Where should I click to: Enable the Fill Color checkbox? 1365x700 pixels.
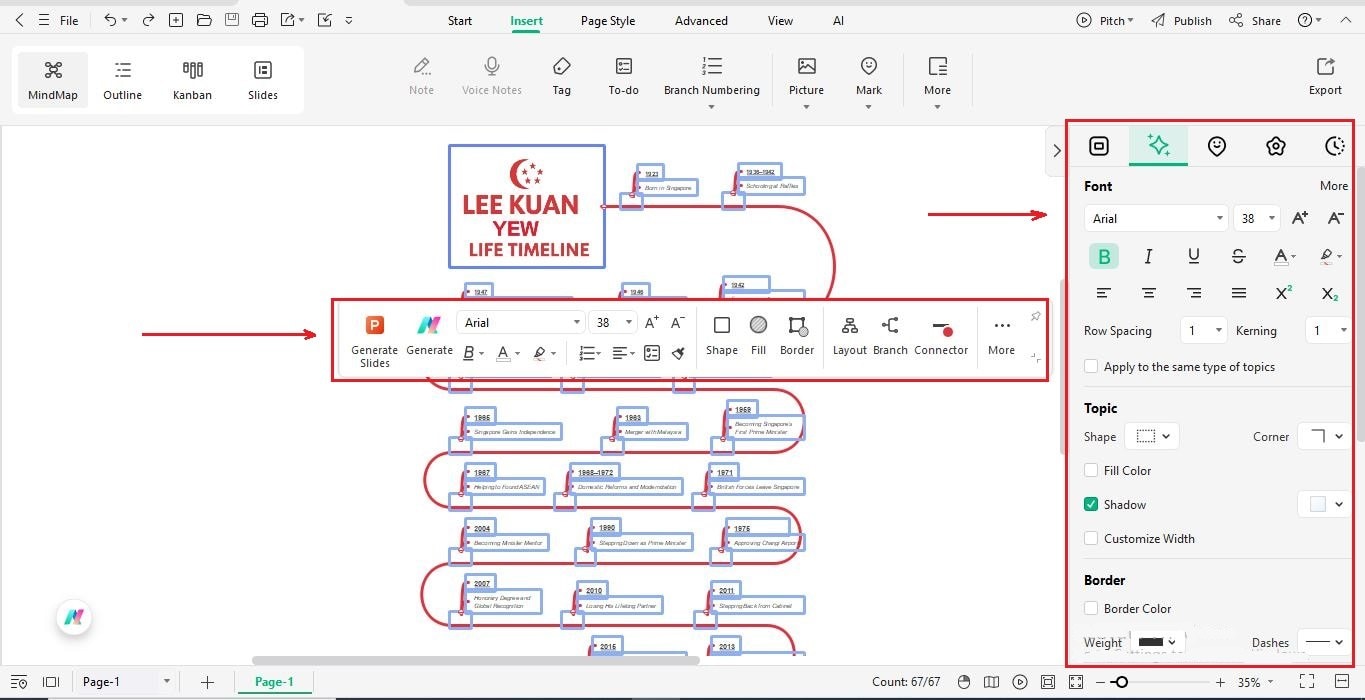1091,470
